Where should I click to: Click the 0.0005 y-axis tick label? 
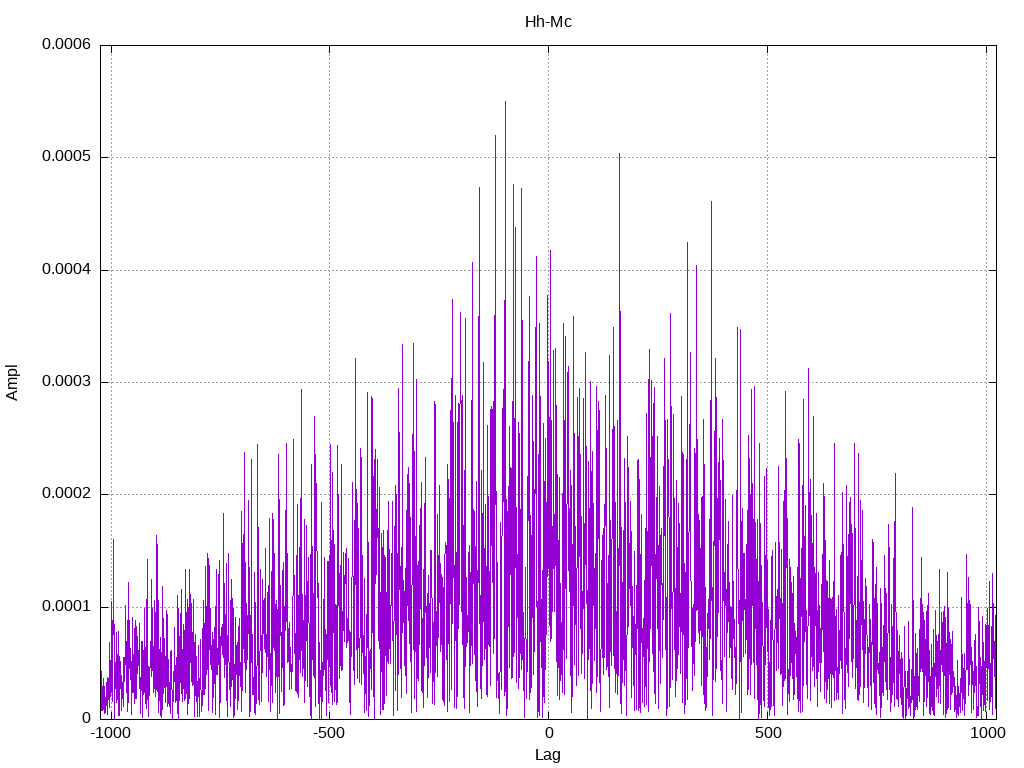[66, 156]
